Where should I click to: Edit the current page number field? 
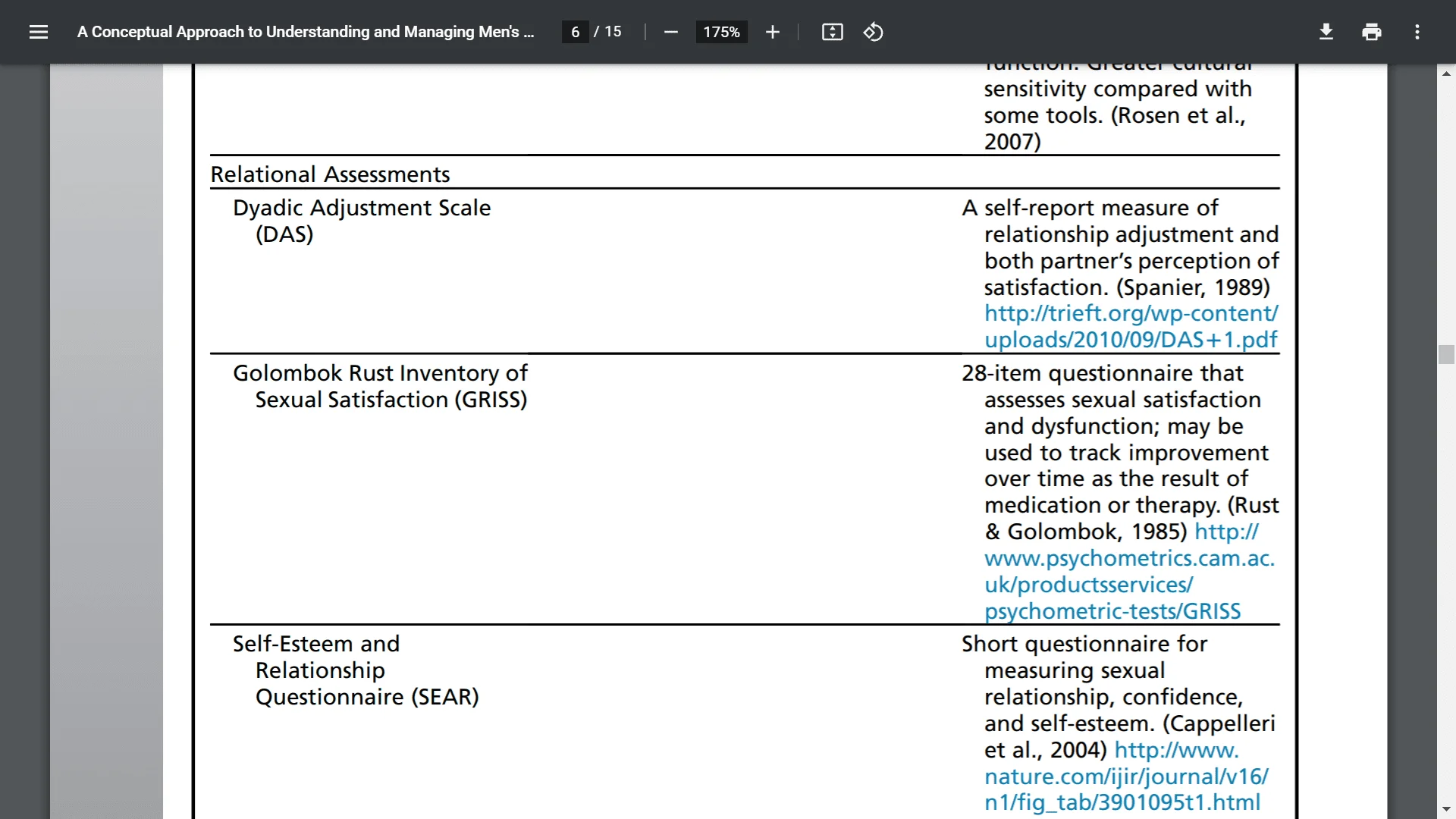[576, 32]
